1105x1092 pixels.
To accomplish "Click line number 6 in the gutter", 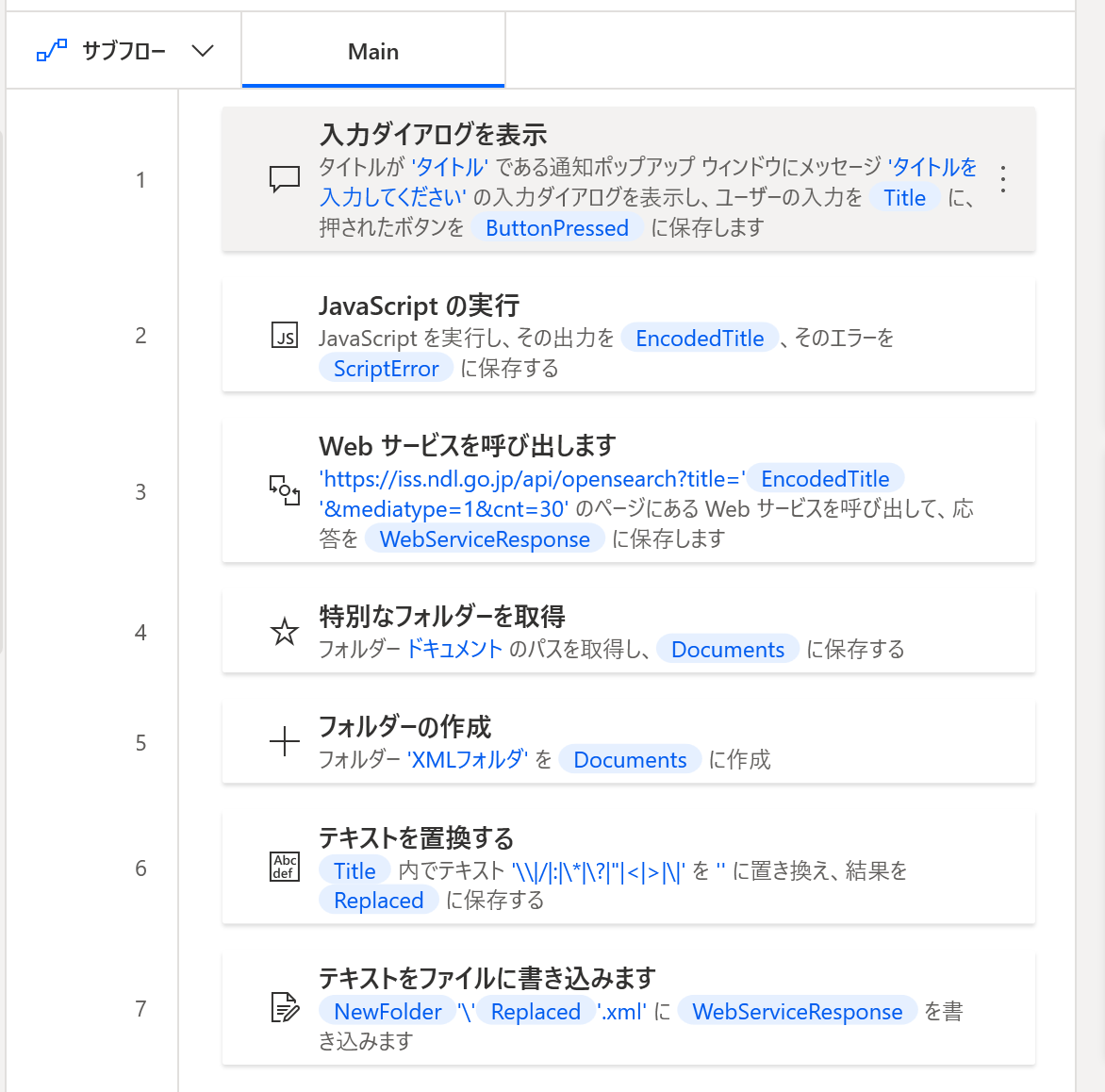I will point(140,868).
